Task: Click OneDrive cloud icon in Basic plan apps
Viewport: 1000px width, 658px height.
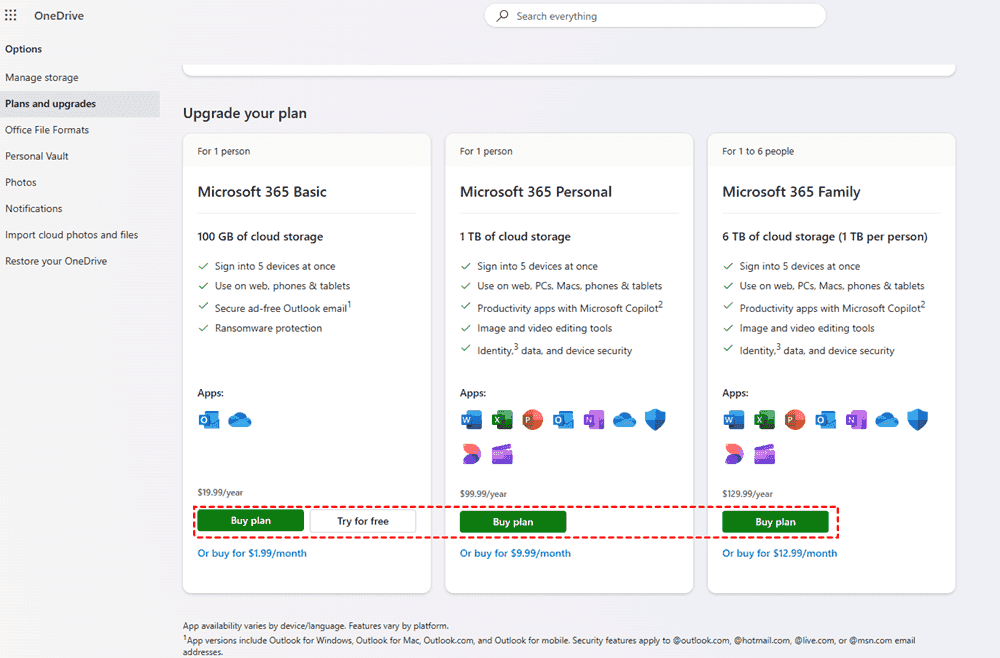Action: pyautogui.click(x=240, y=420)
